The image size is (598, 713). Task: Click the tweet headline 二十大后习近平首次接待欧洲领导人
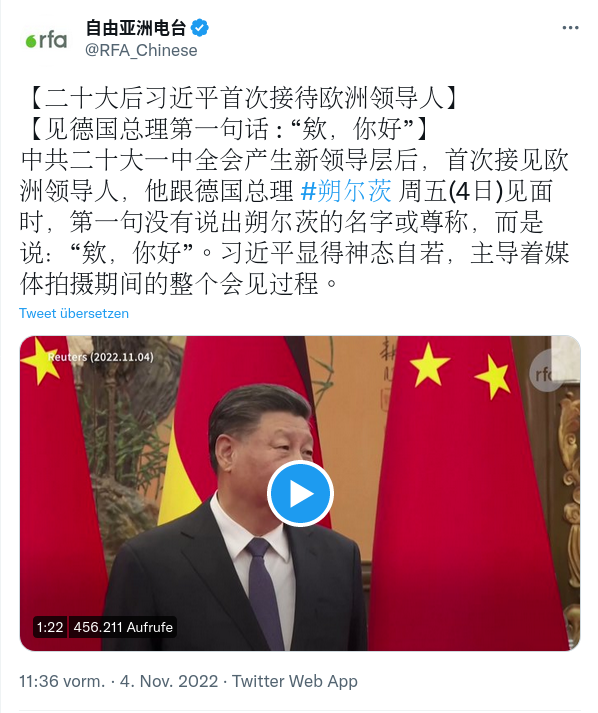[x=244, y=98]
